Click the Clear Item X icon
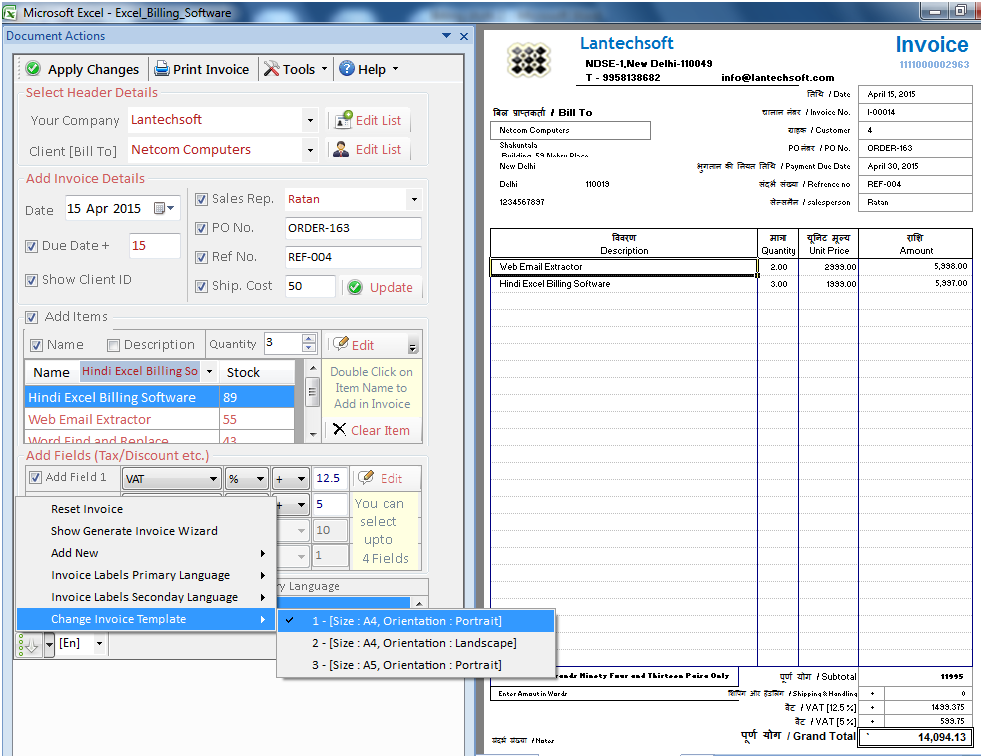Screen dimensions: 981x756 339,429
